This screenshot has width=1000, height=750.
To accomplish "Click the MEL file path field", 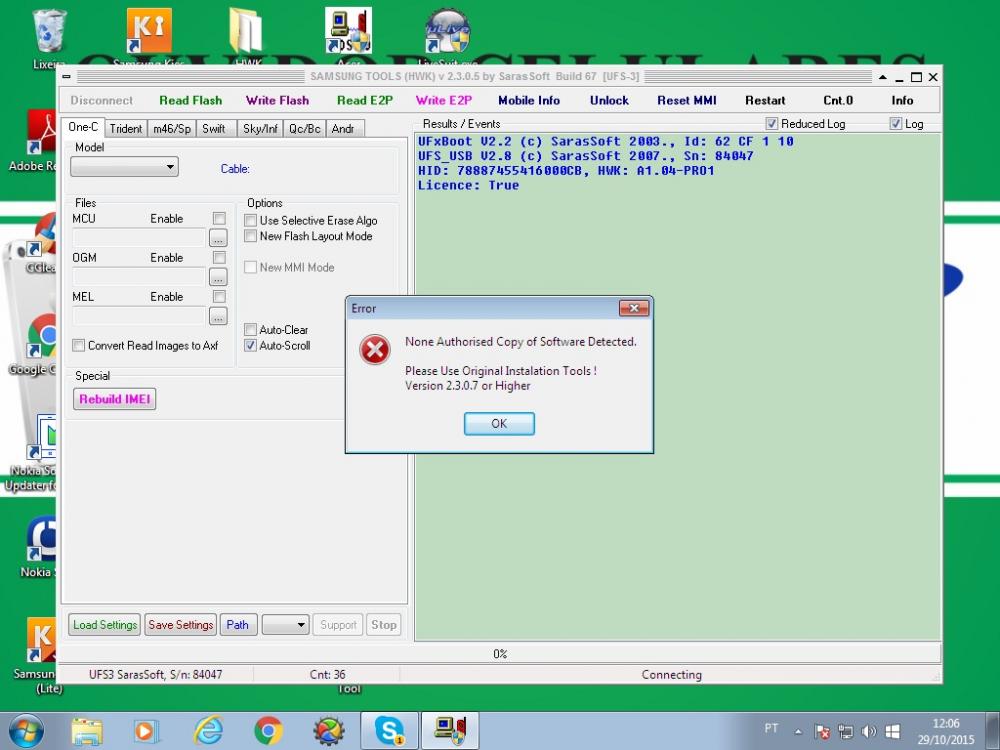I will point(139,316).
